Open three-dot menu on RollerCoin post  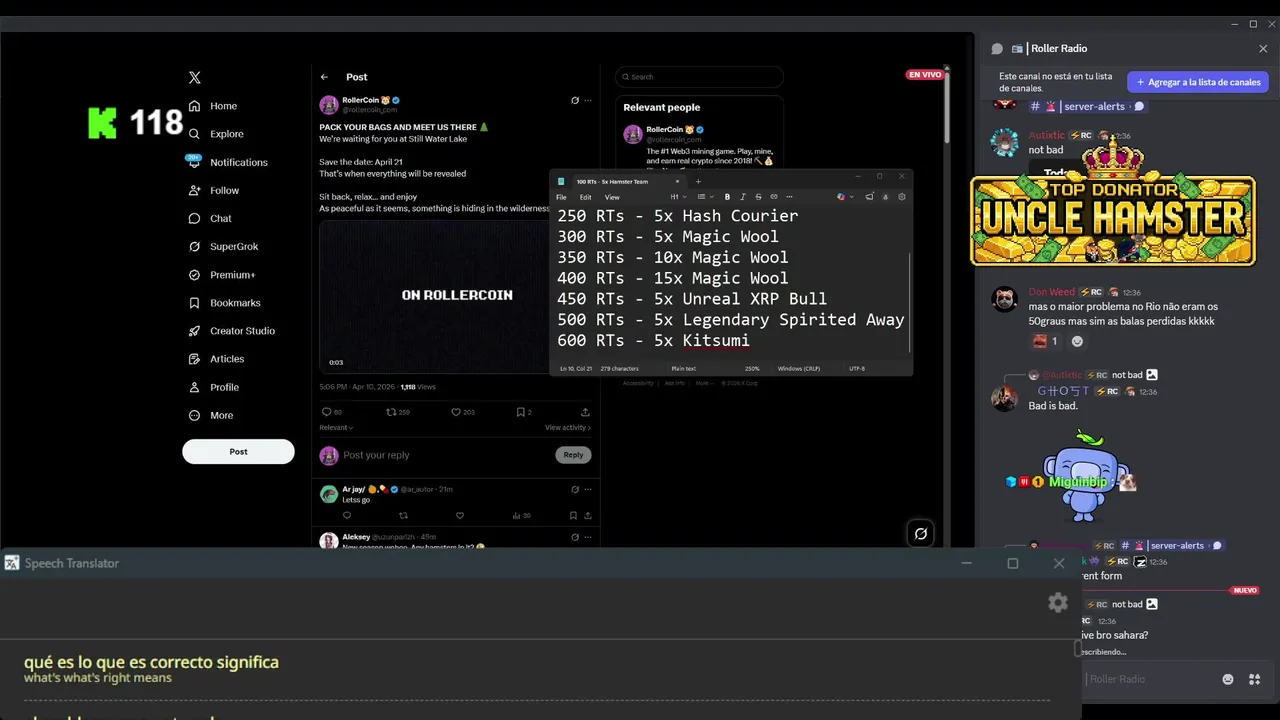588,100
